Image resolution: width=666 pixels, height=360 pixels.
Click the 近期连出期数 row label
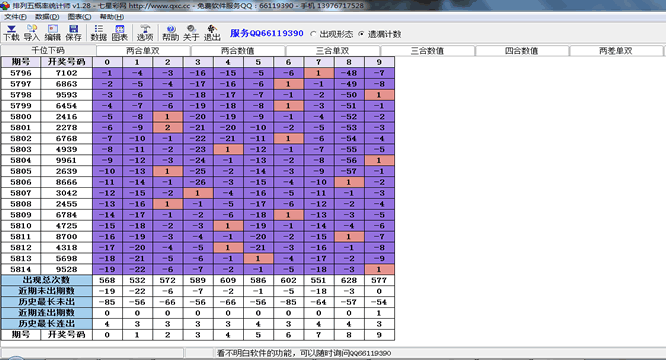[x=46, y=313]
